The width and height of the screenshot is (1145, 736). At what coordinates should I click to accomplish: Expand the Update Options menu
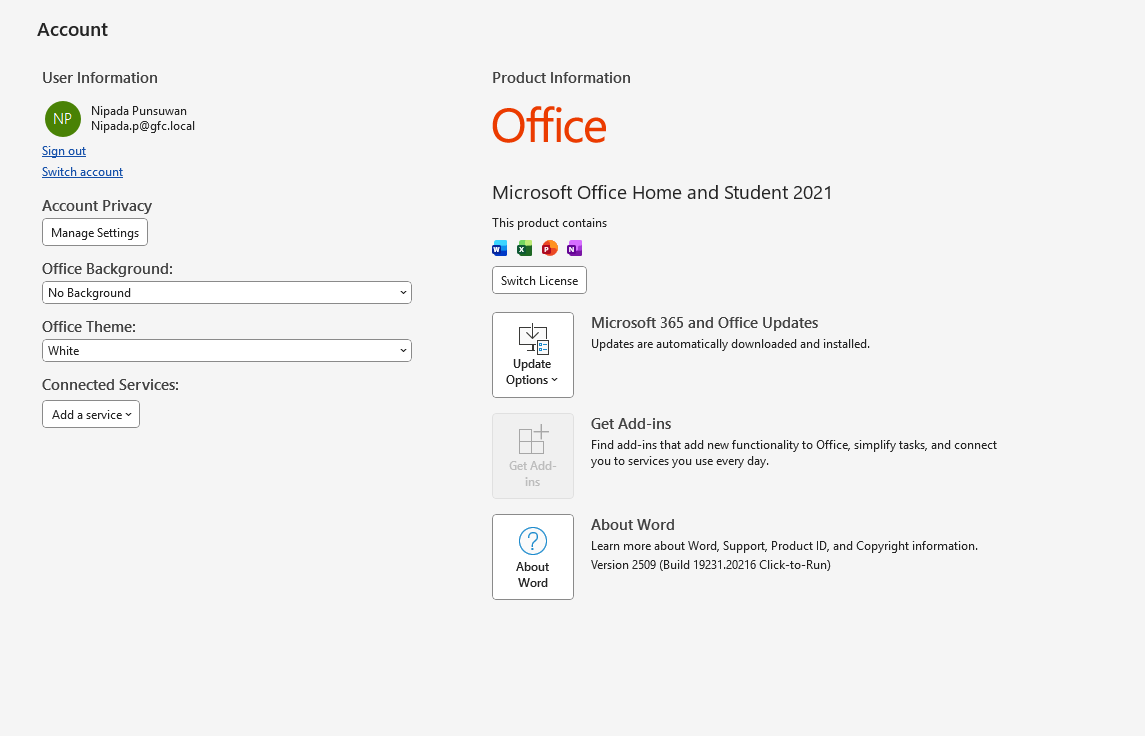coord(532,355)
